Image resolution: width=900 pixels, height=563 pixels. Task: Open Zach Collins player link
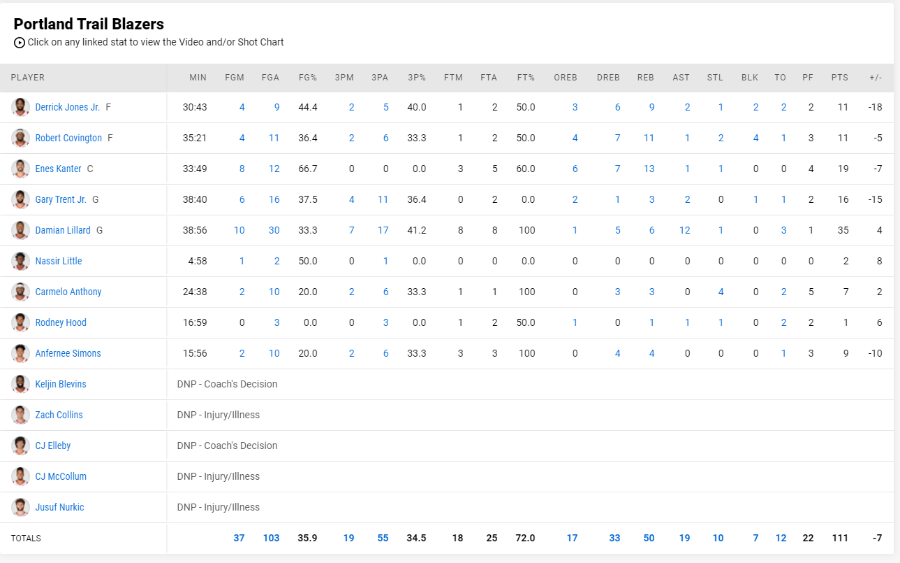tap(59, 415)
